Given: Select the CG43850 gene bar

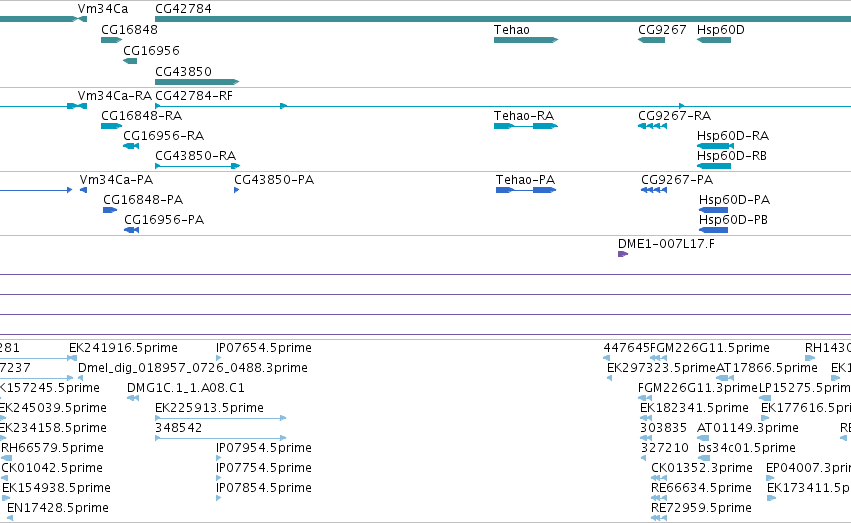Looking at the screenshot, I should [x=197, y=82].
